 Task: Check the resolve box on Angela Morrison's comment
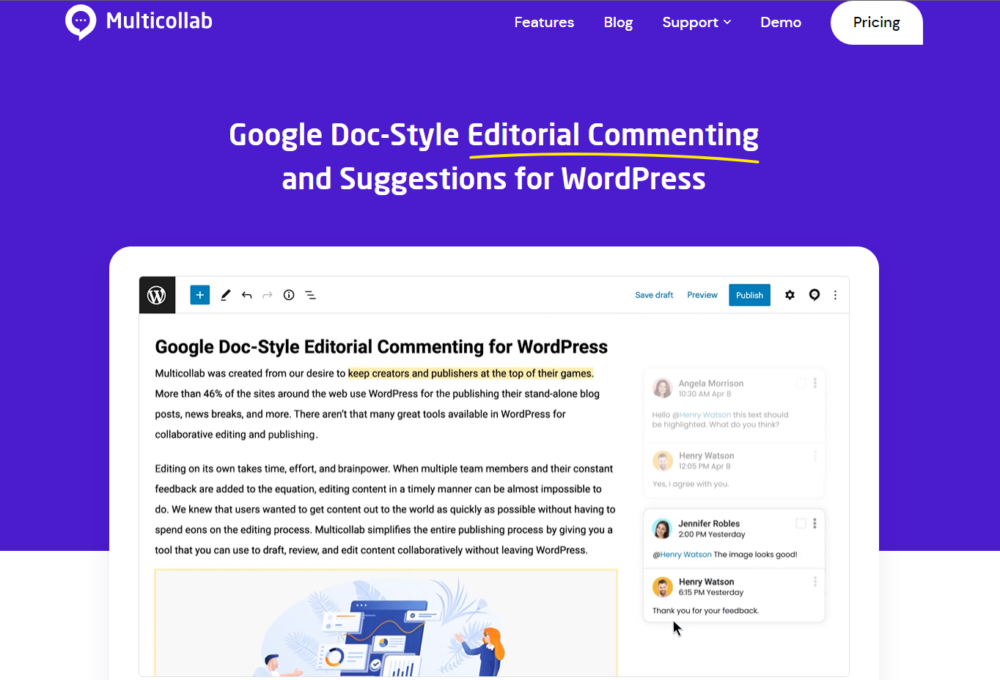pos(801,383)
